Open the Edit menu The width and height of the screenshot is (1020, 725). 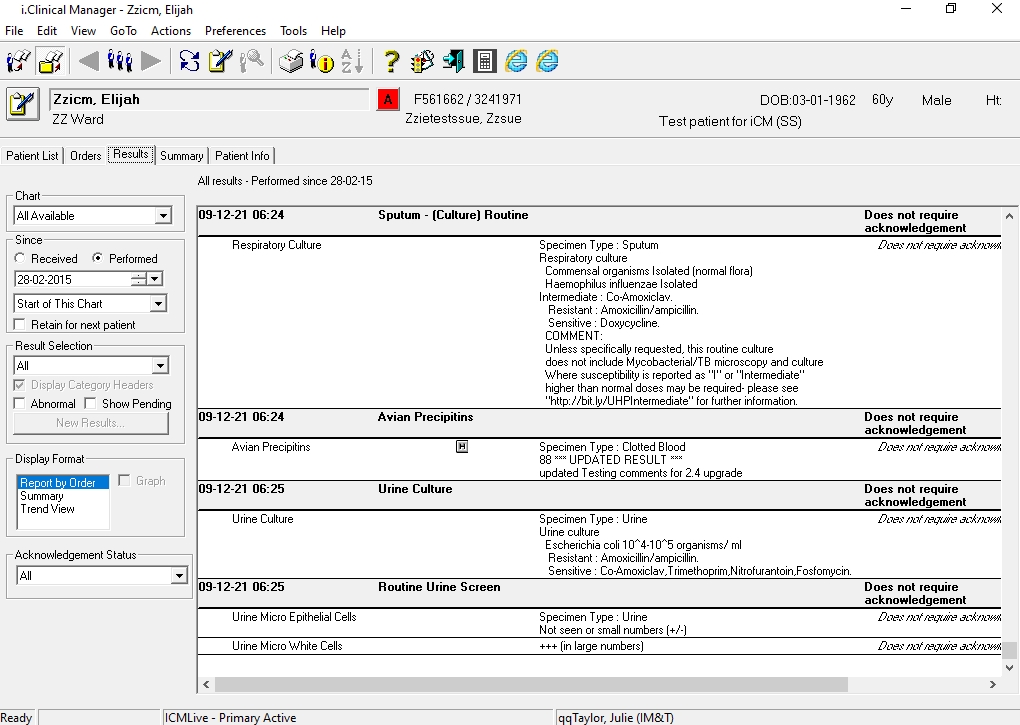[47, 31]
